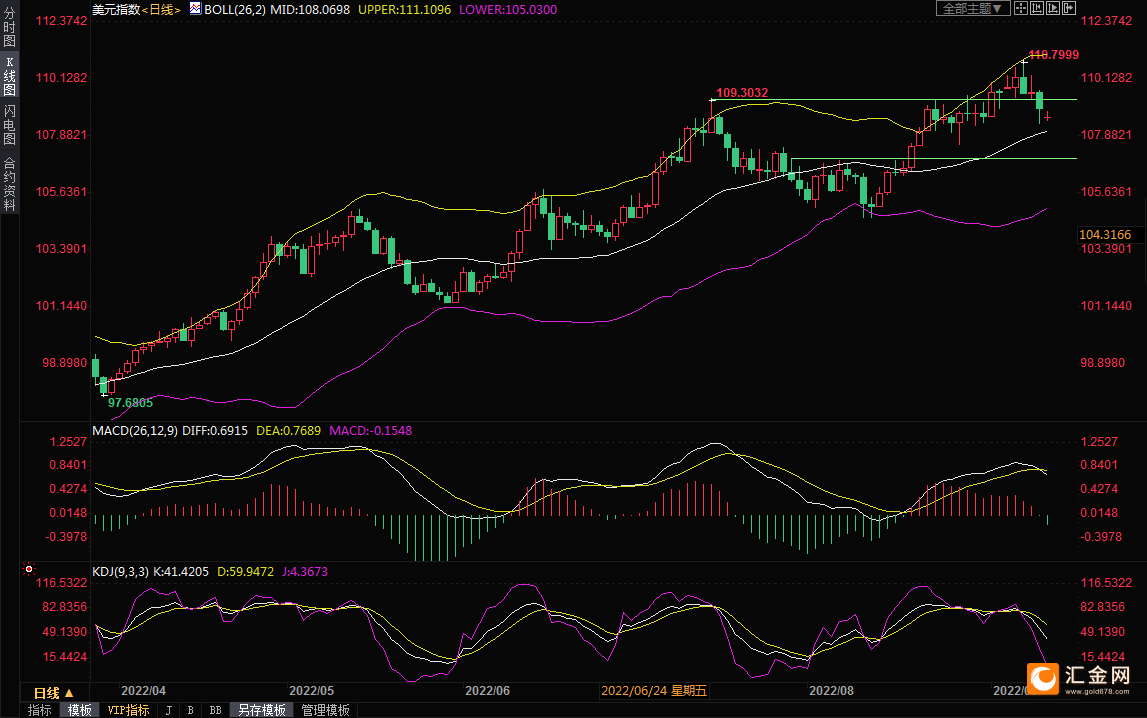The height and width of the screenshot is (718, 1147).
Task: Select the 模板 bottom tab
Action: coord(80,710)
